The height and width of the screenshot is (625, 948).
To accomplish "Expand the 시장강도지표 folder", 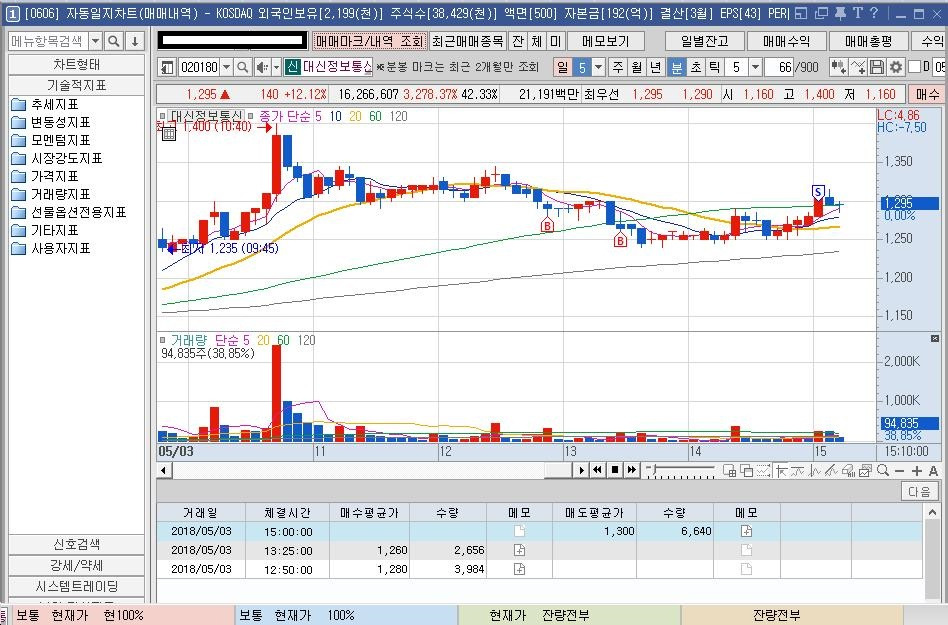I will [57, 158].
